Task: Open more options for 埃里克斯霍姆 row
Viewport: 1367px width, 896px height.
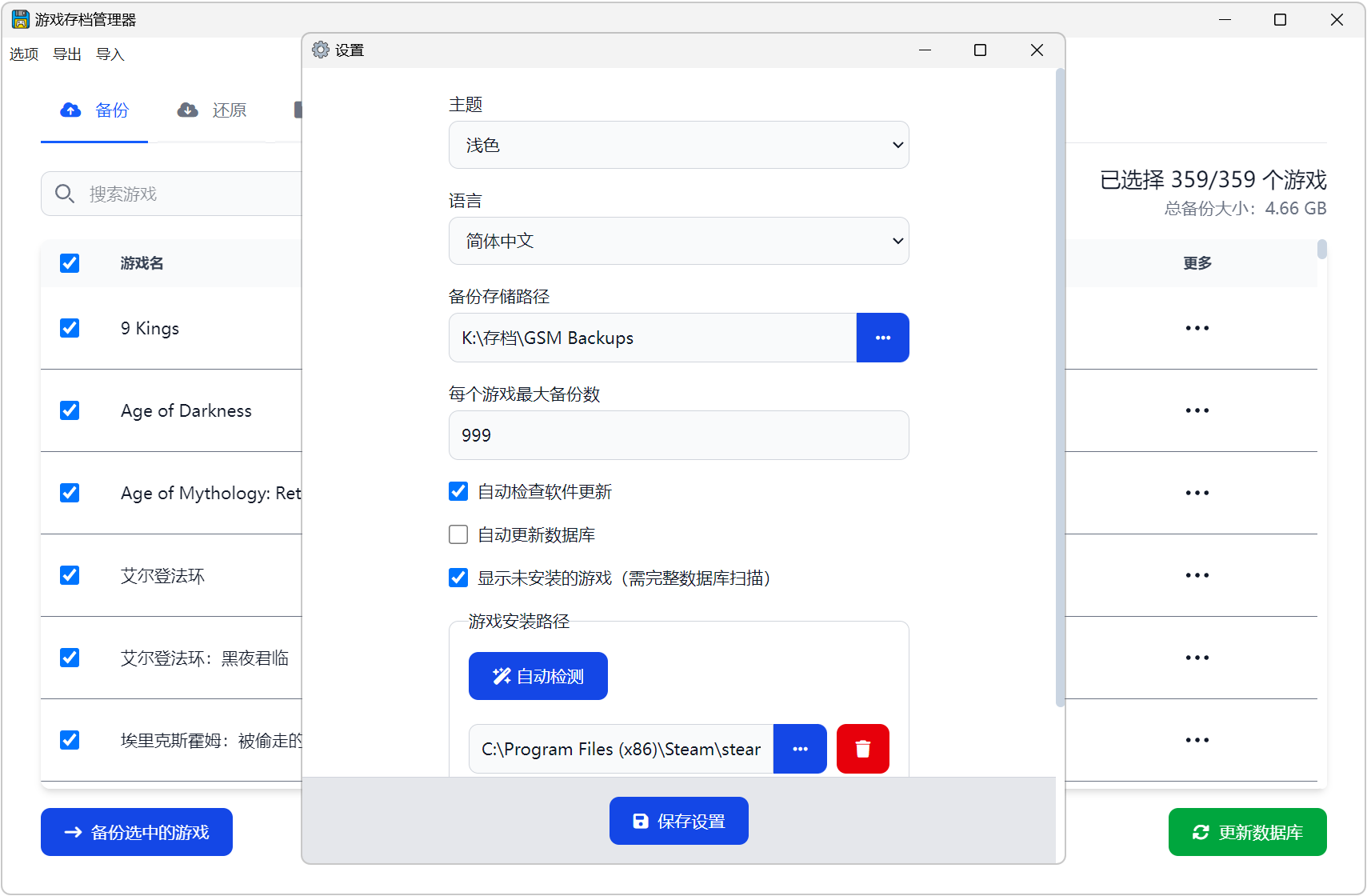Action: (1197, 740)
